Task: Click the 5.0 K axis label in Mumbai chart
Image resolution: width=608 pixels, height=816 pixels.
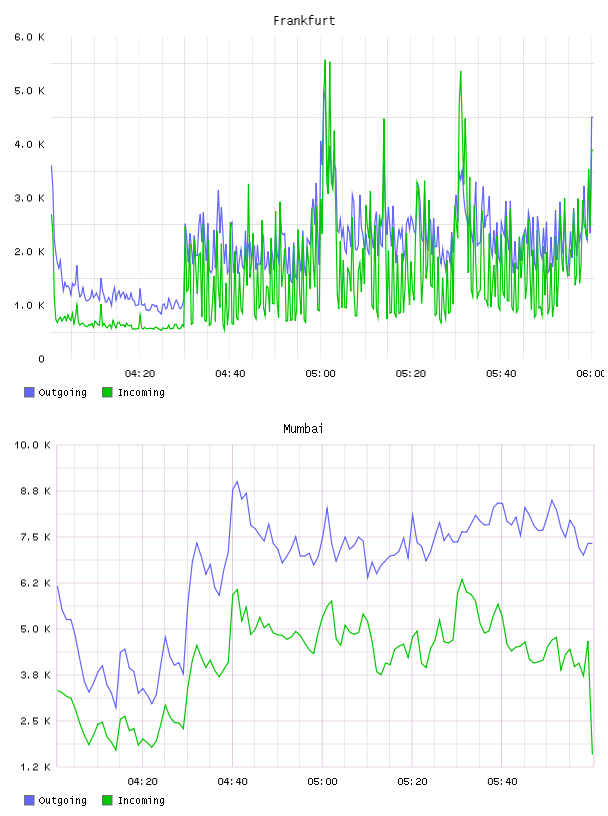Action: click(x=35, y=629)
